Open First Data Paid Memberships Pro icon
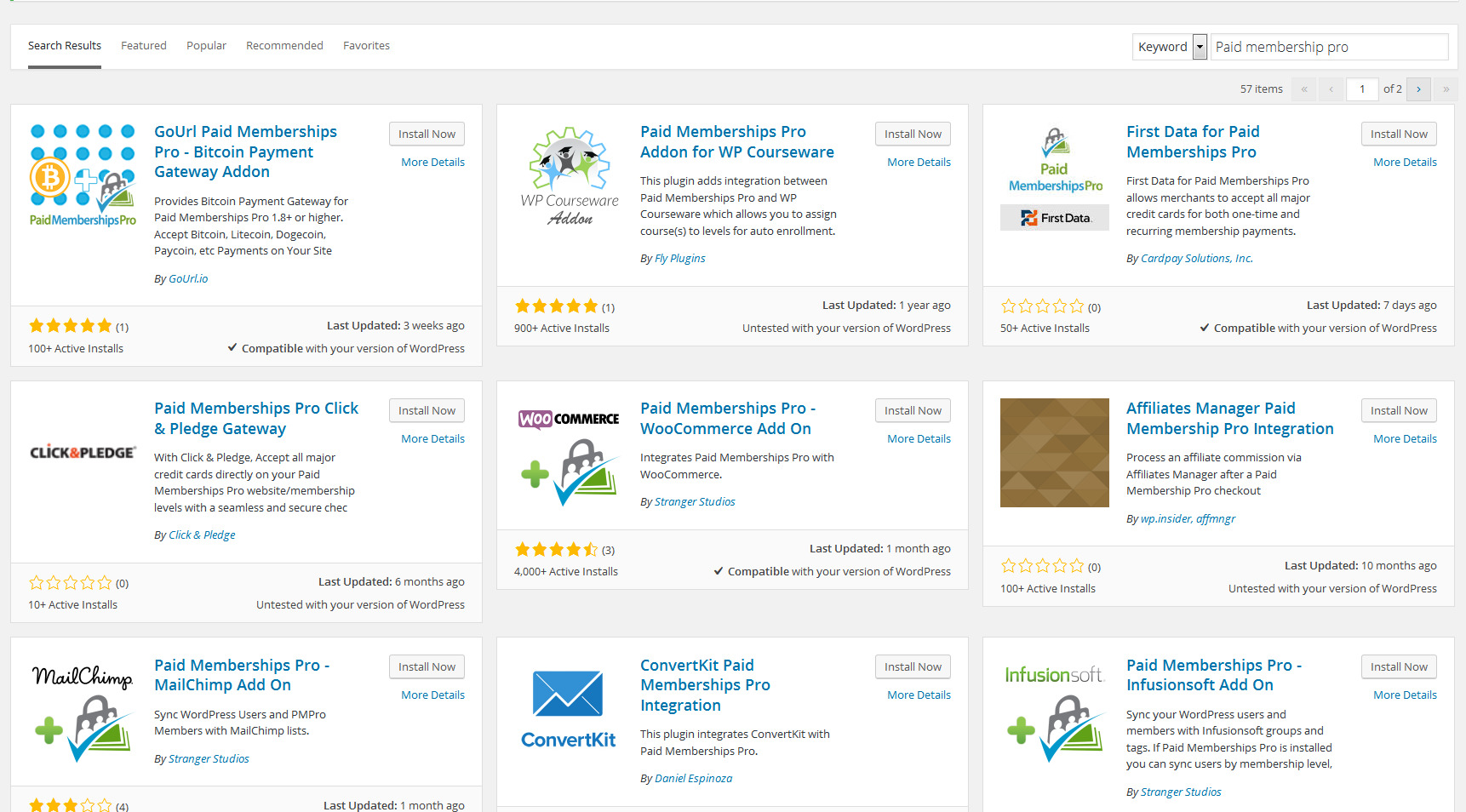Screen dimensions: 1466x812 click(1055, 176)
